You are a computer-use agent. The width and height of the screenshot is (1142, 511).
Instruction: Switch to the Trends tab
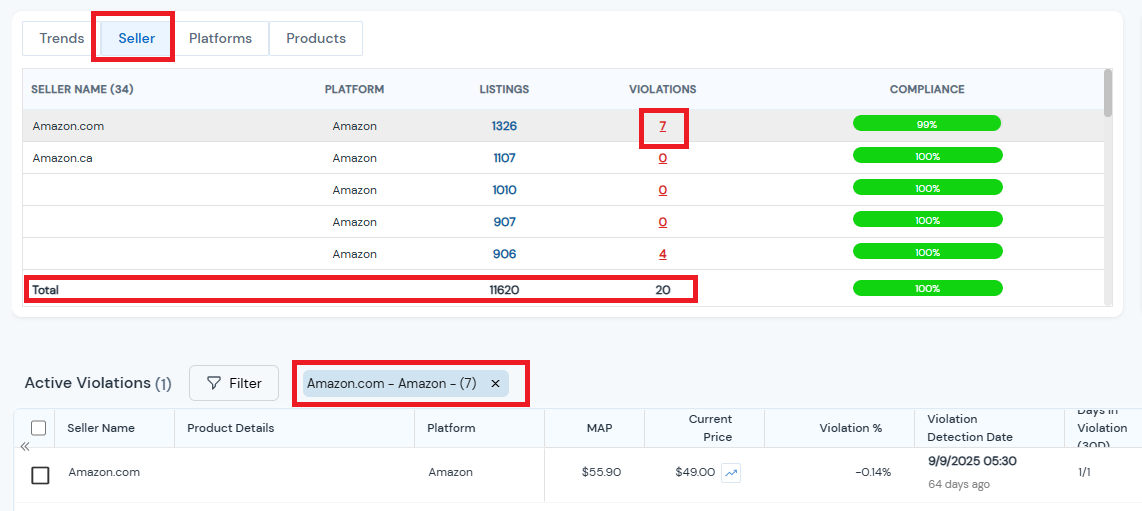[x=62, y=39]
